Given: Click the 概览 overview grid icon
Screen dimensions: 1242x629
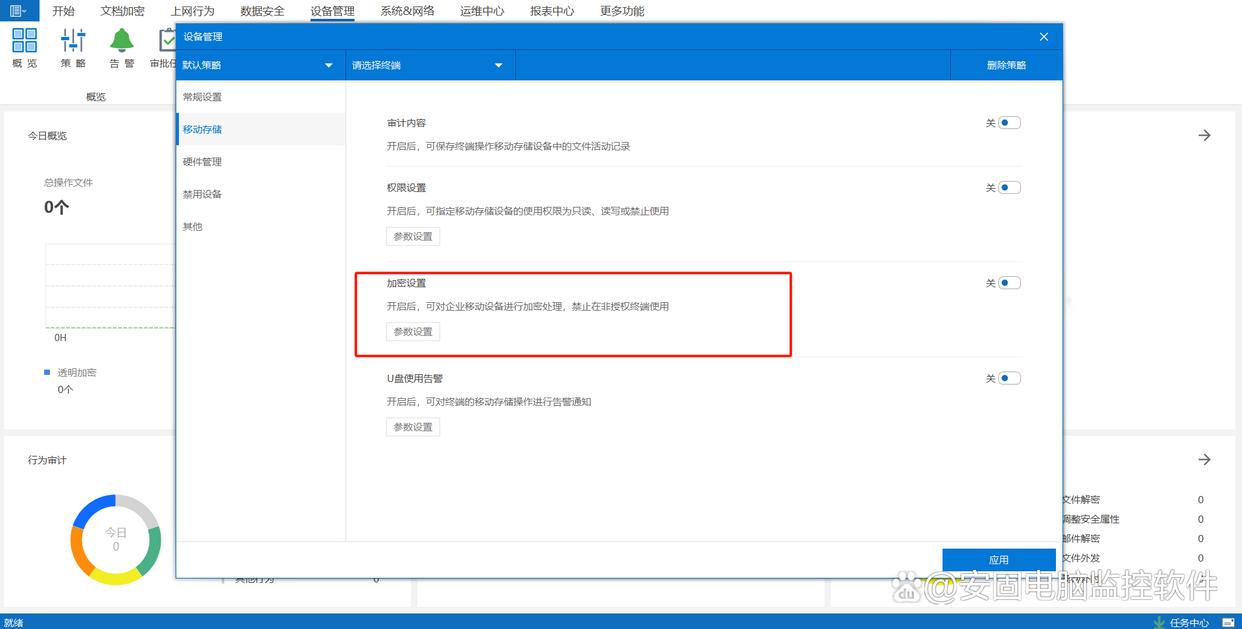Looking at the screenshot, I should pyautogui.click(x=24, y=40).
